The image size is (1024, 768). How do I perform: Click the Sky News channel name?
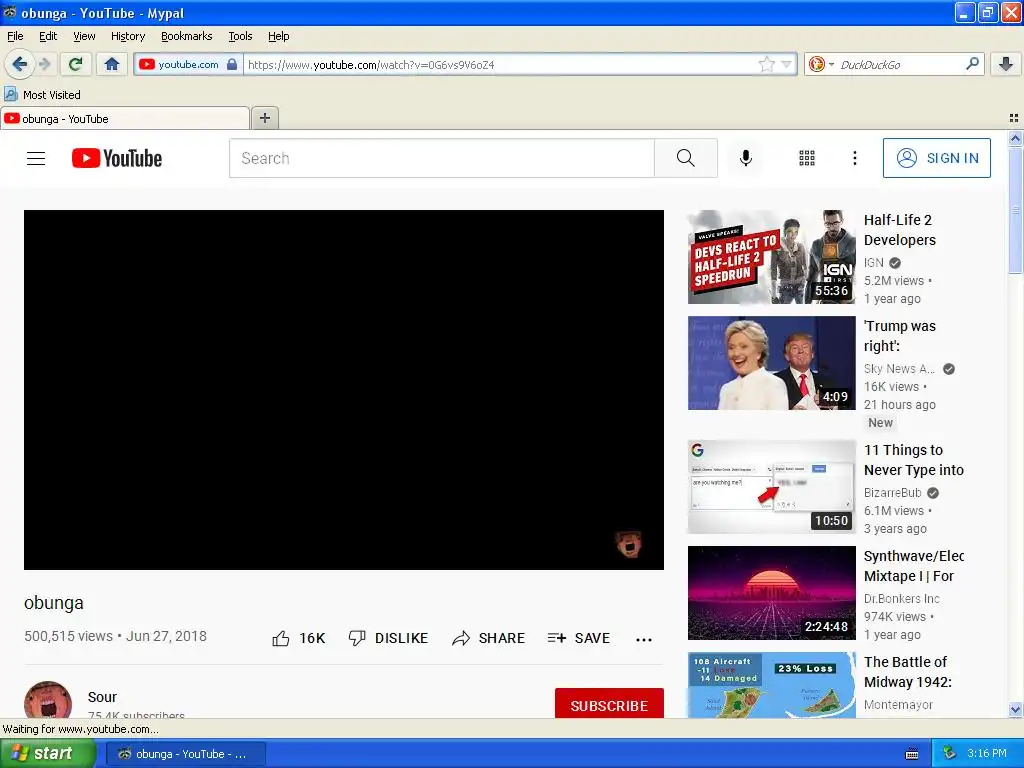click(899, 368)
